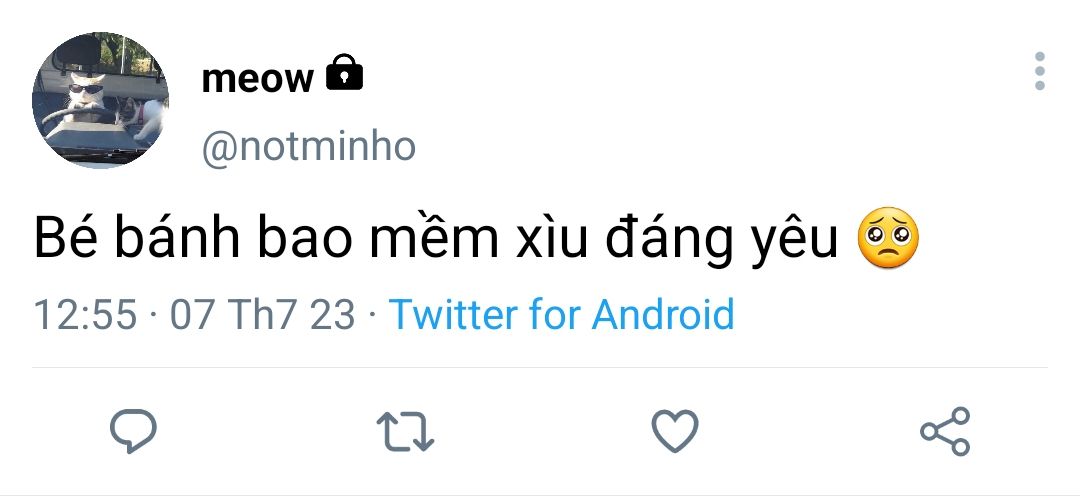Click the Twitter for Android source link

click(561, 314)
